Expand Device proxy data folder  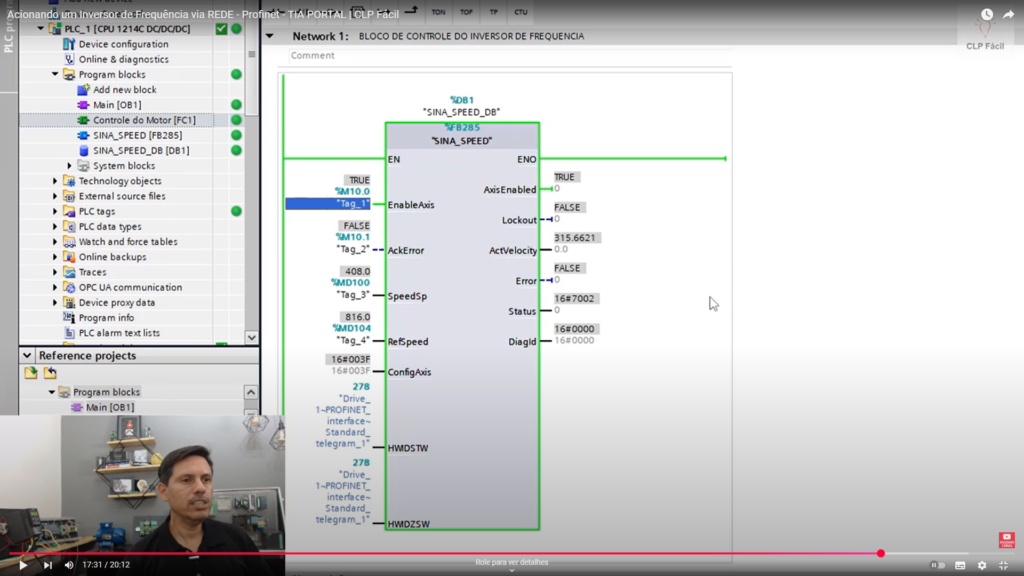pyautogui.click(x=55, y=302)
